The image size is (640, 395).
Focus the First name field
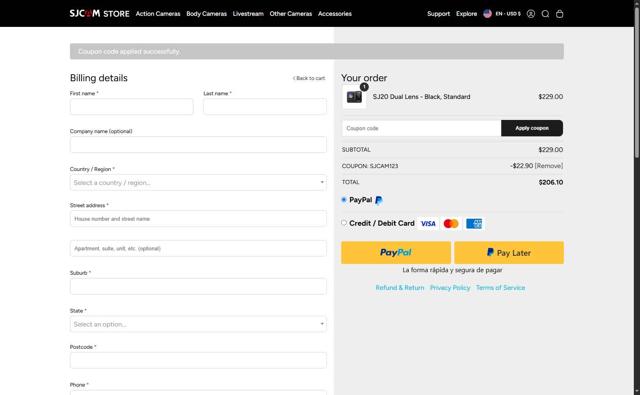[131, 107]
